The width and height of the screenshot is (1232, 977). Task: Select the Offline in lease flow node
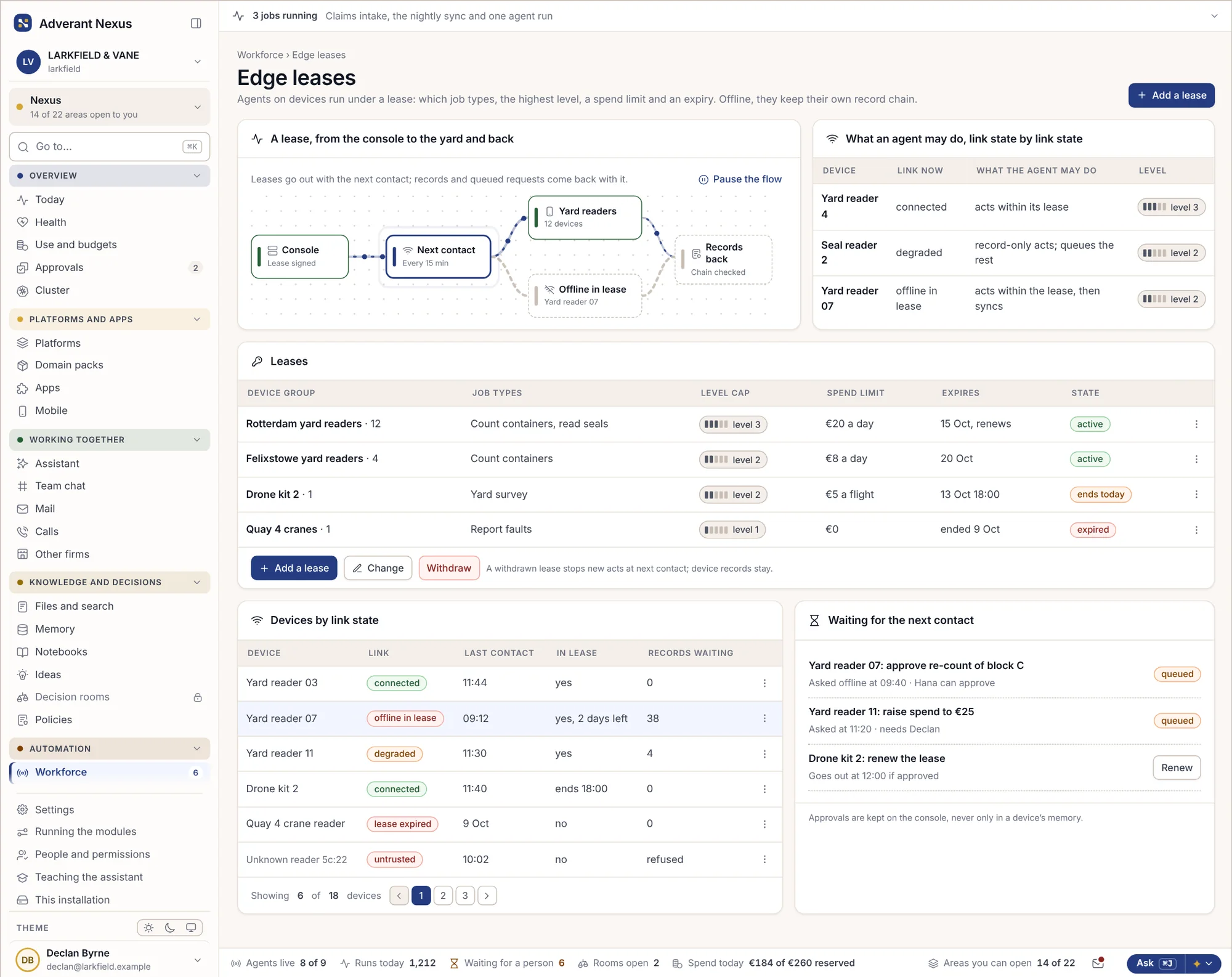585,296
